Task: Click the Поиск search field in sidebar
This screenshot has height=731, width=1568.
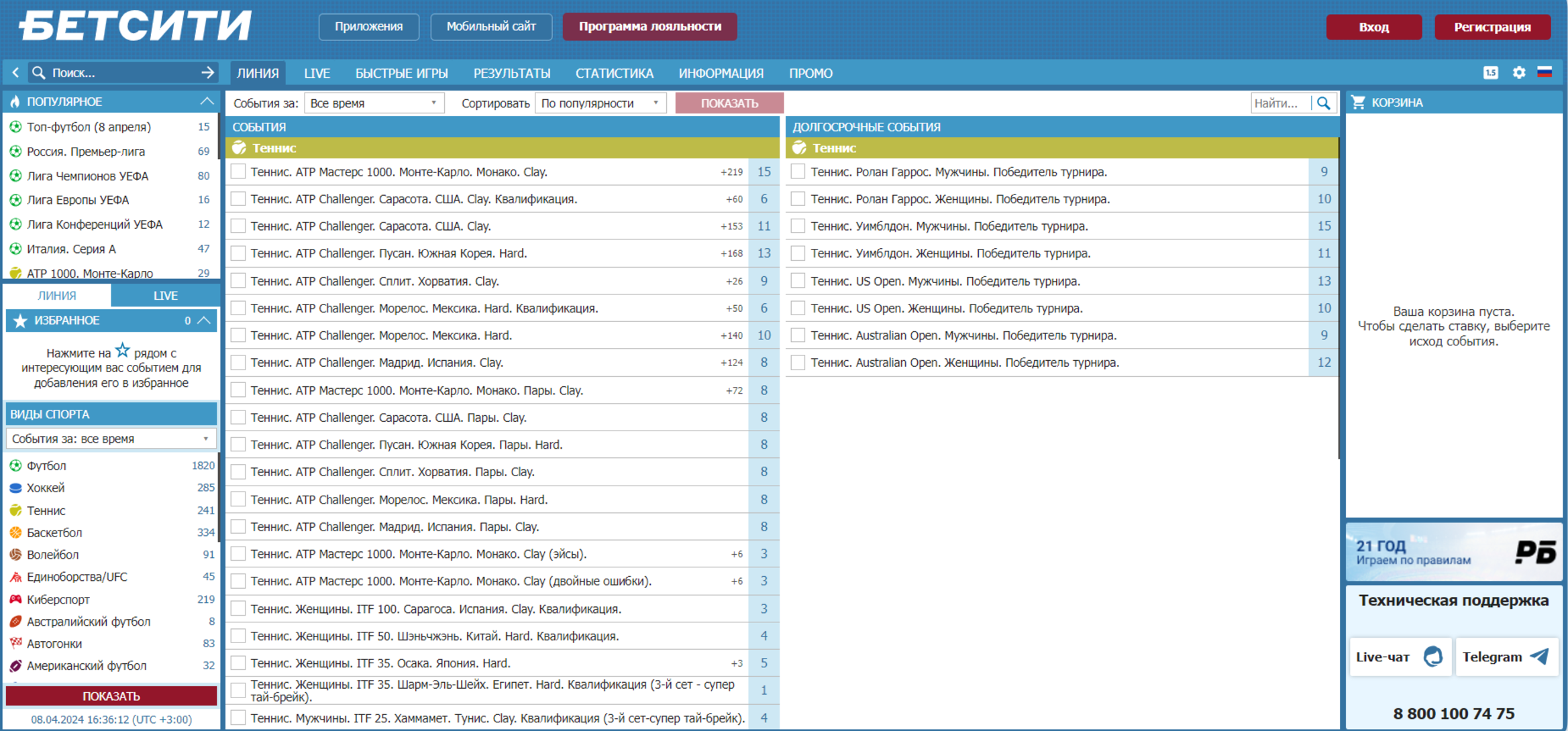Action: tap(123, 72)
